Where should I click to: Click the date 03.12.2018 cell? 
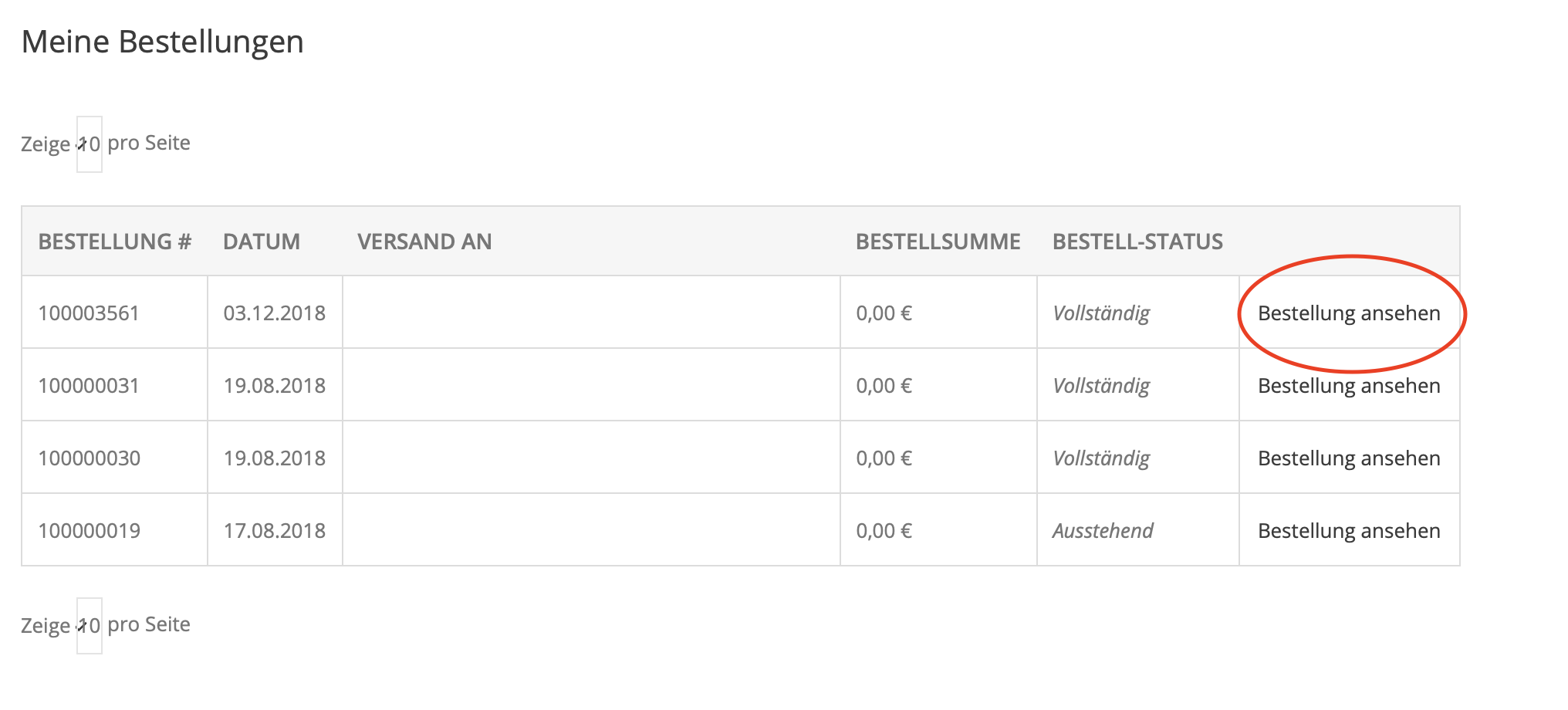coord(275,313)
